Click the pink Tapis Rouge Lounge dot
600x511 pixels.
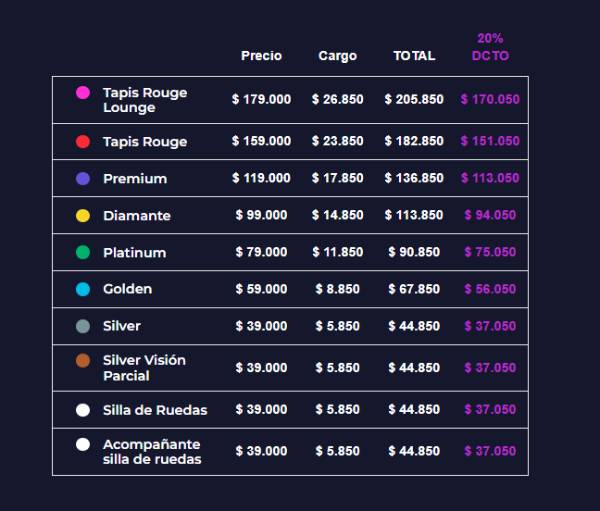[83, 93]
